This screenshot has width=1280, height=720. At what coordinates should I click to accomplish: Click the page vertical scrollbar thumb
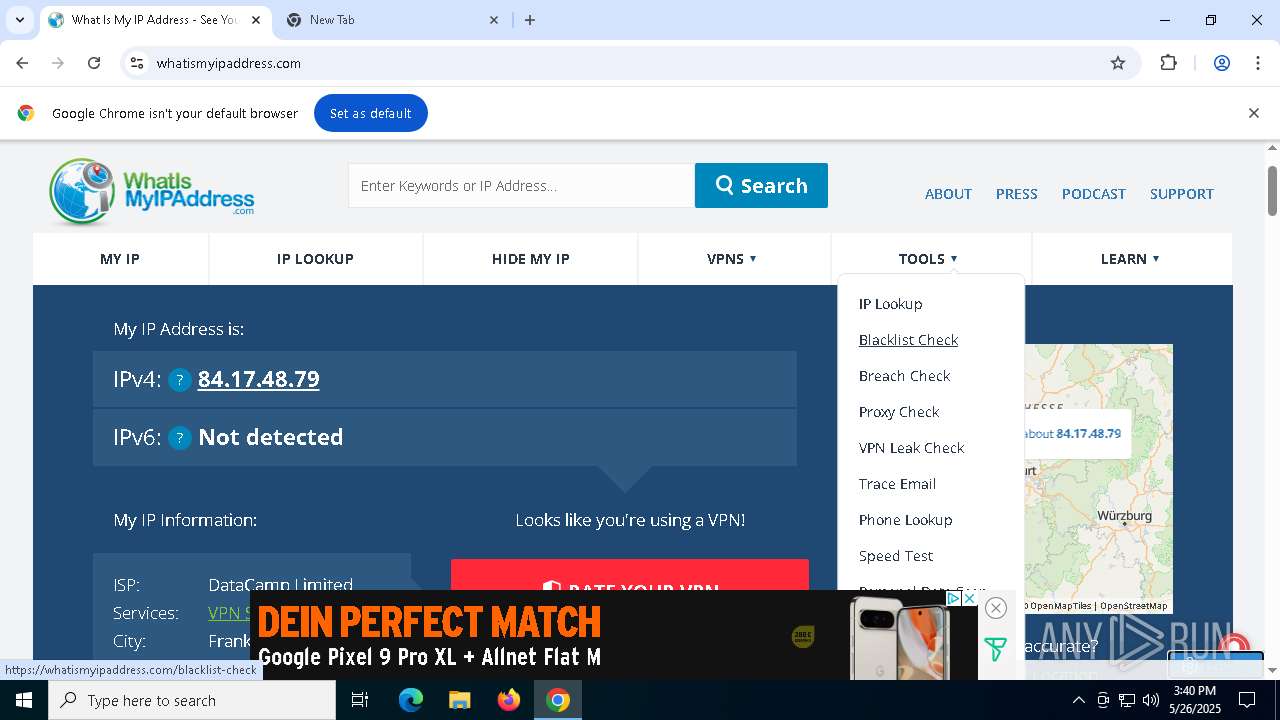tap(1272, 190)
